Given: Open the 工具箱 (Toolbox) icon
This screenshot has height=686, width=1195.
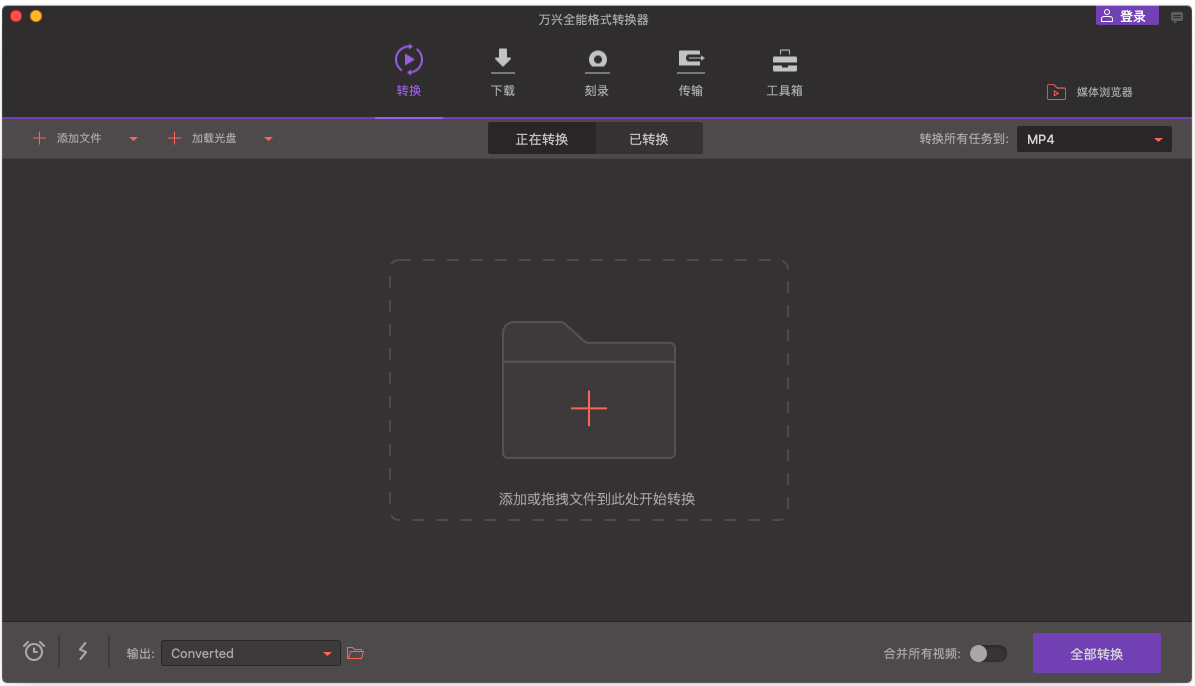Looking at the screenshot, I should pos(784,61).
